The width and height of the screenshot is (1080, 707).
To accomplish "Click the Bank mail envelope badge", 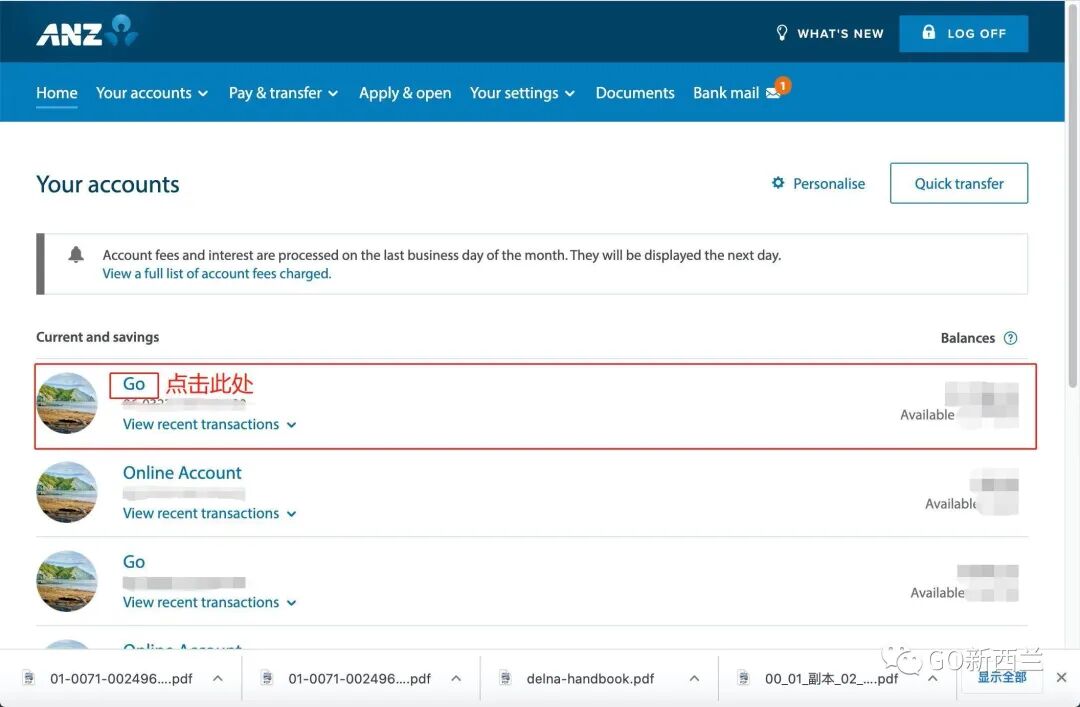I will 772,89.
